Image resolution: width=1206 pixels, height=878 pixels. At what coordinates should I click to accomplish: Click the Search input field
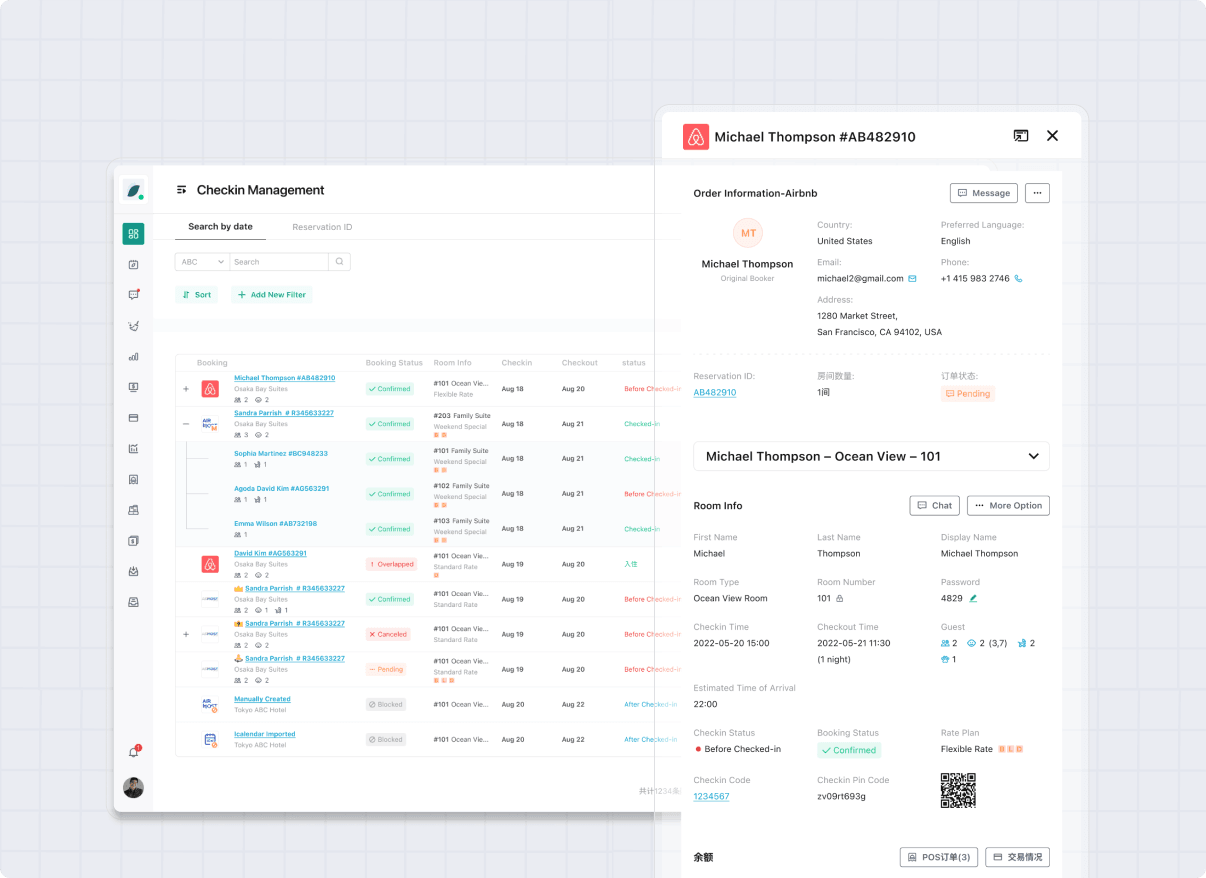click(278, 262)
